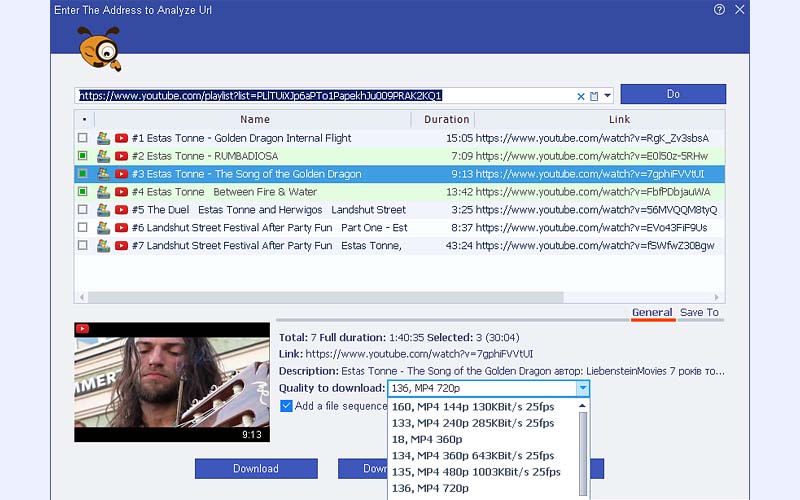Disable Add a file sequence checkbox
The height and width of the screenshot is (500, 800).
tap(286, 406)
